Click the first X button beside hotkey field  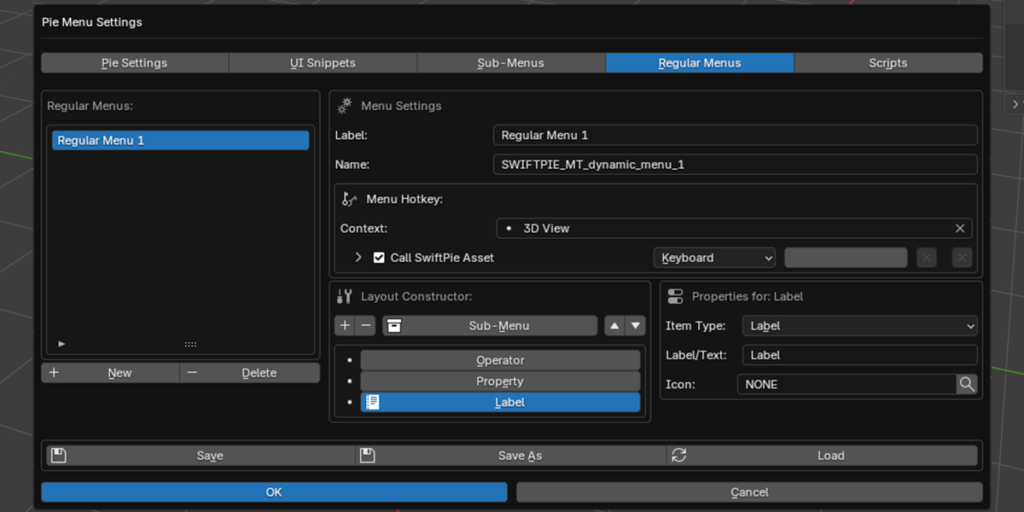point(926,257)
